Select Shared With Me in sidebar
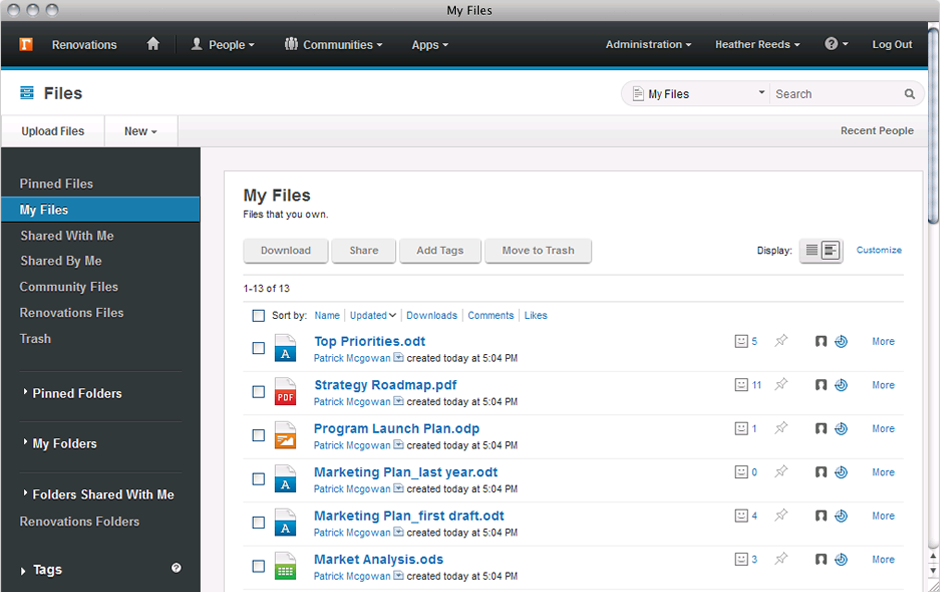 [x=67, y=236]
